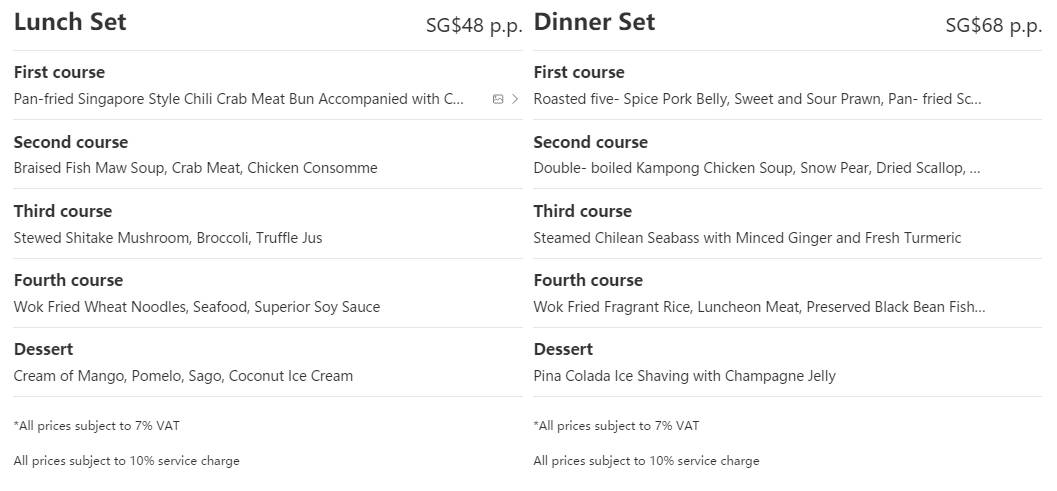Image resolution: width=1057 pixels, height=491 pixels.
Task: Click the Roasted five-Spice Pork Belly dish
Action: pos(756,99)
